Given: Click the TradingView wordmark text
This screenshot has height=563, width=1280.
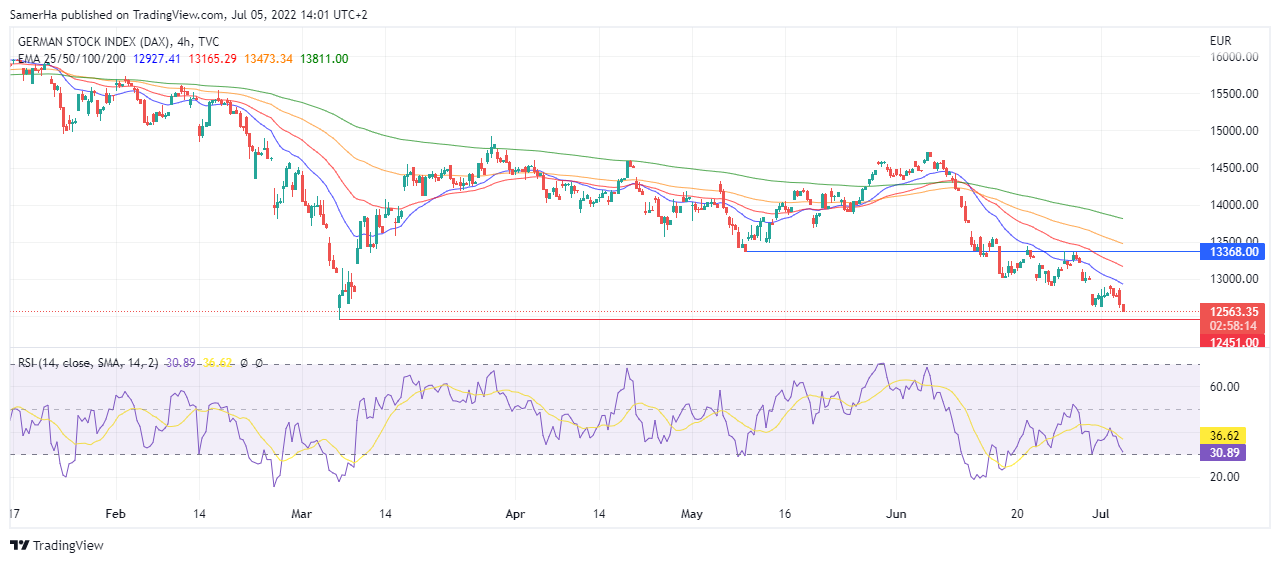Looking at the screenshot, I should [68, 545].
